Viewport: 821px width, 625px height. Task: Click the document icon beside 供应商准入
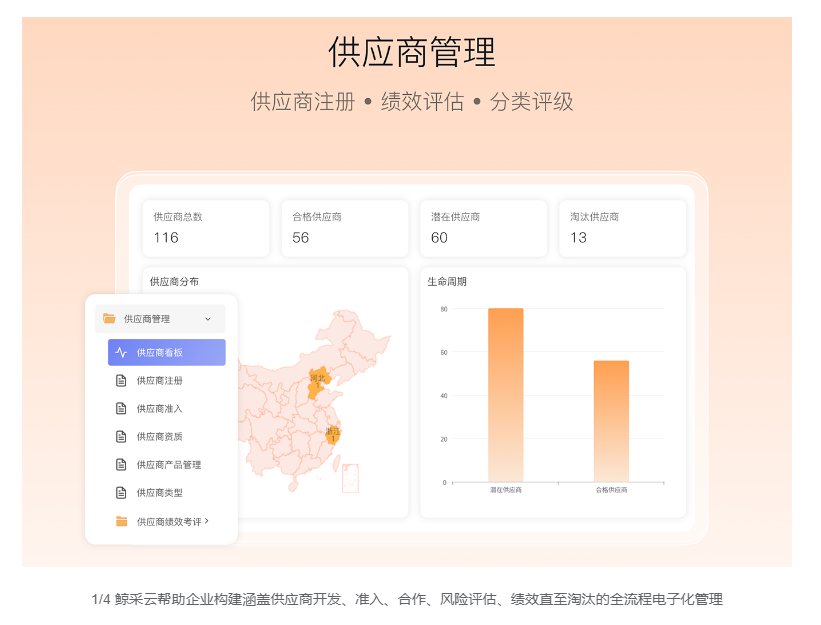click(121, 408)
